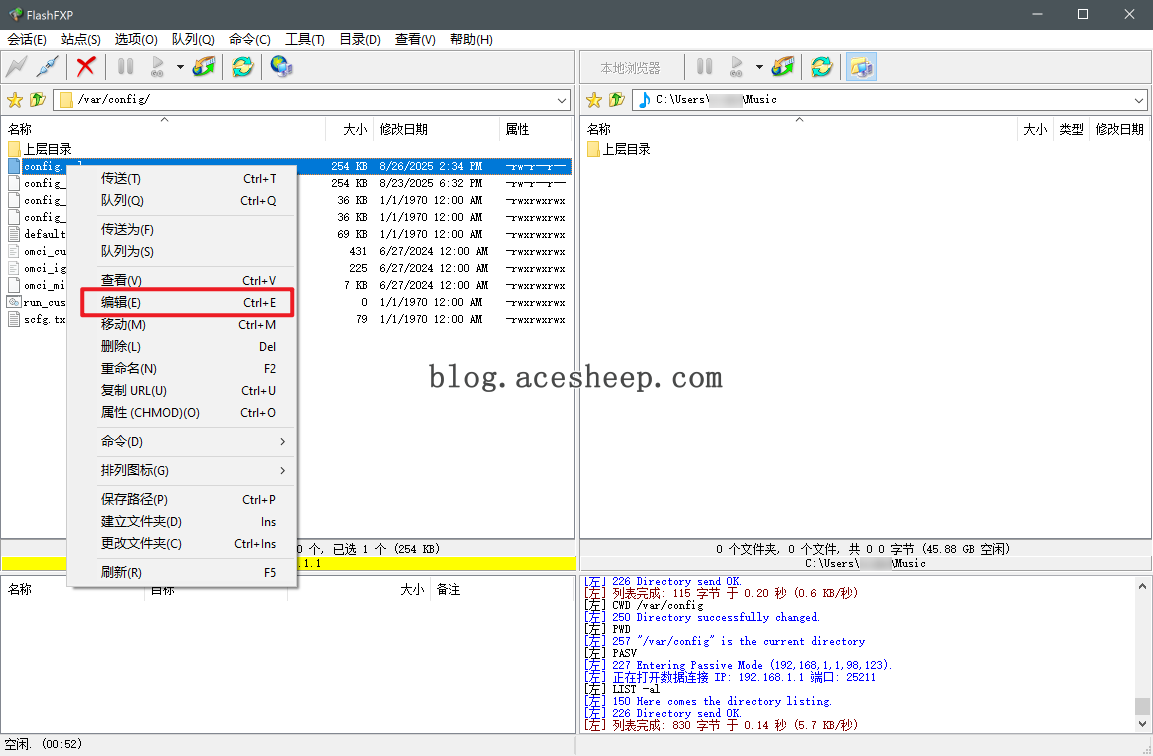This screenshot has width=1153, height=756.
Task: Click the Disconnect plug icon in left toolbar
Action: click(48, 67)
